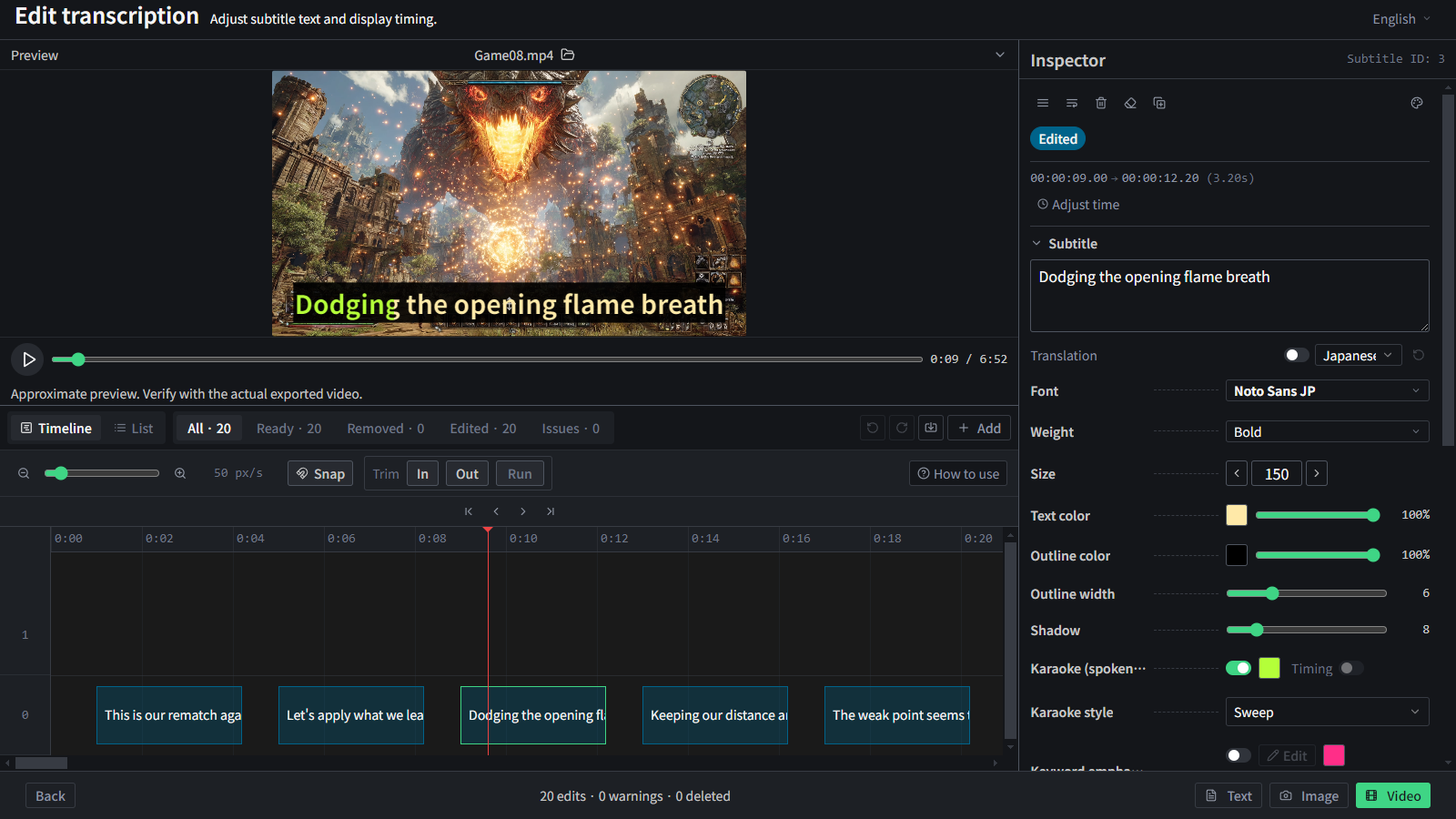Export as Text

[1228, 795]
